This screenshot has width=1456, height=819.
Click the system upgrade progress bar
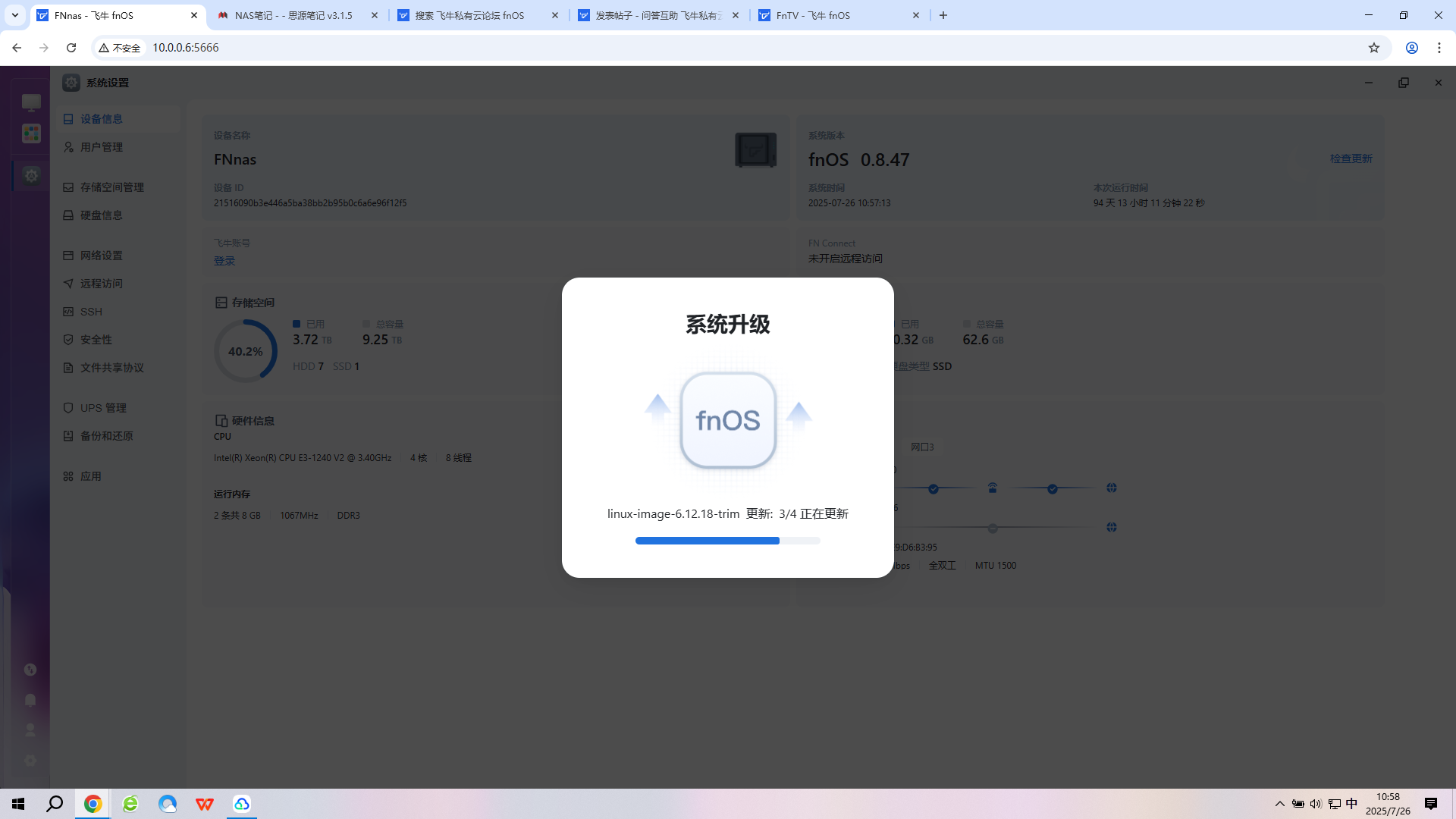(x=727, y=541)
